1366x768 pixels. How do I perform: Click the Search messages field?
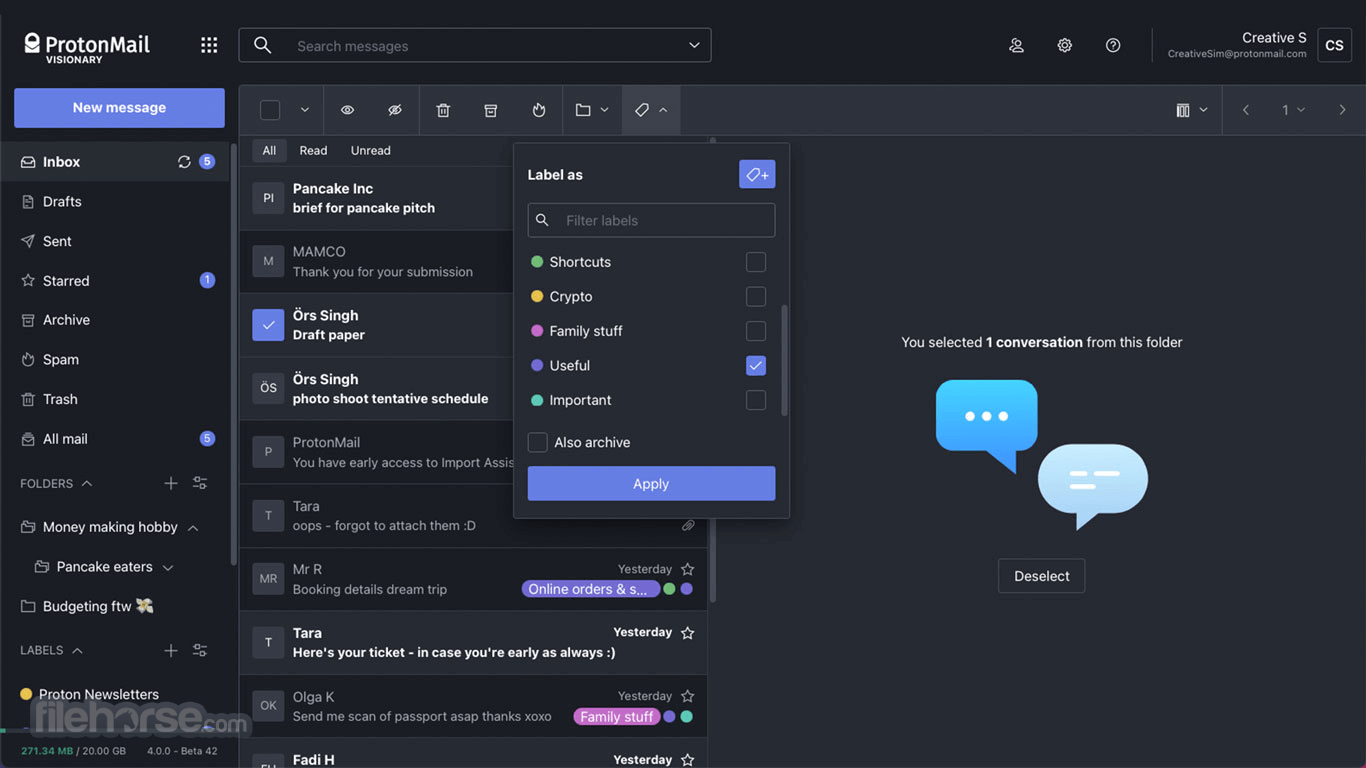tap(475, 45)
